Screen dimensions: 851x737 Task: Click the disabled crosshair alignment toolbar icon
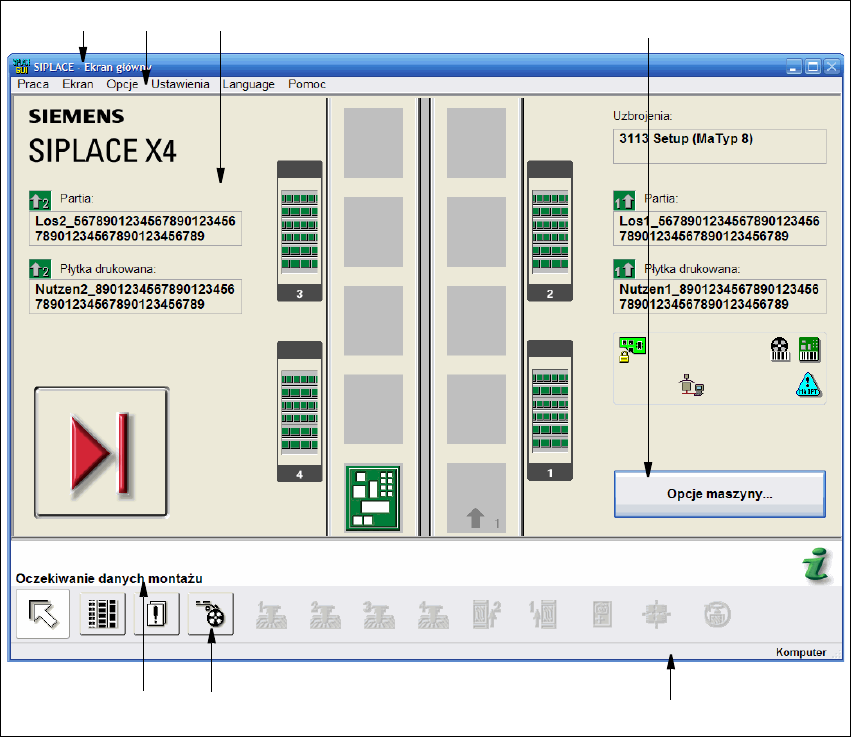click(656, 614)
